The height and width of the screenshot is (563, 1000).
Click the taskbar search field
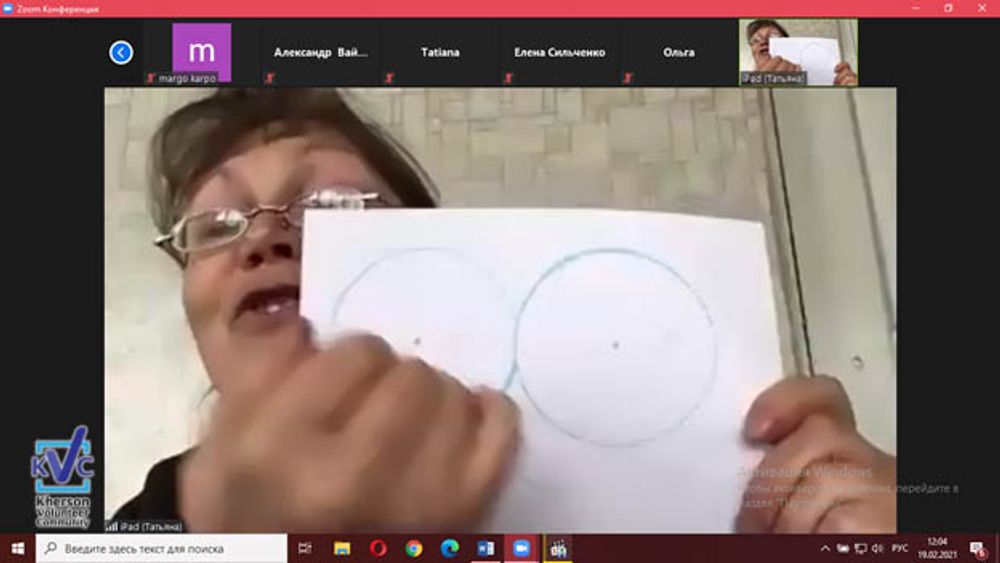click(x=161, y=548)
